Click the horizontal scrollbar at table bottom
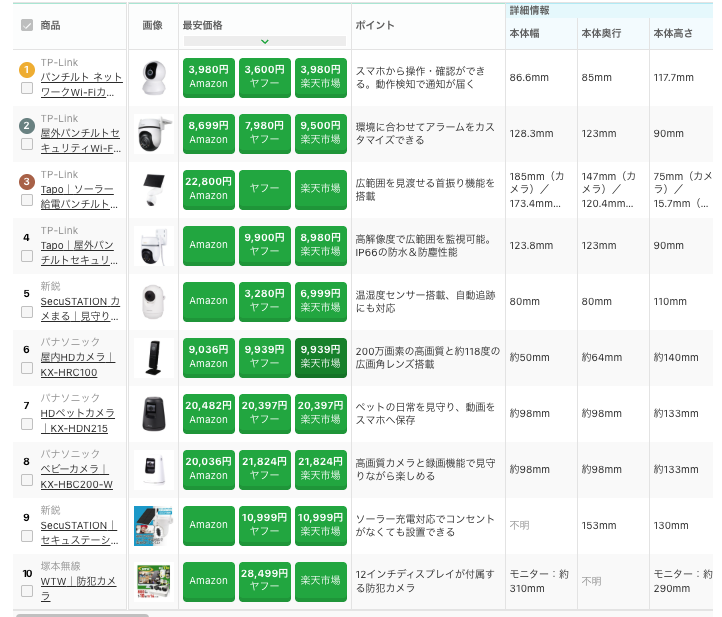 (82, 614)
